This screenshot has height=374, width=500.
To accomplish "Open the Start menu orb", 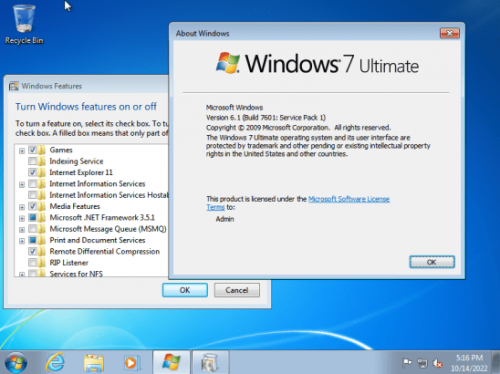I will pos(16,363).
